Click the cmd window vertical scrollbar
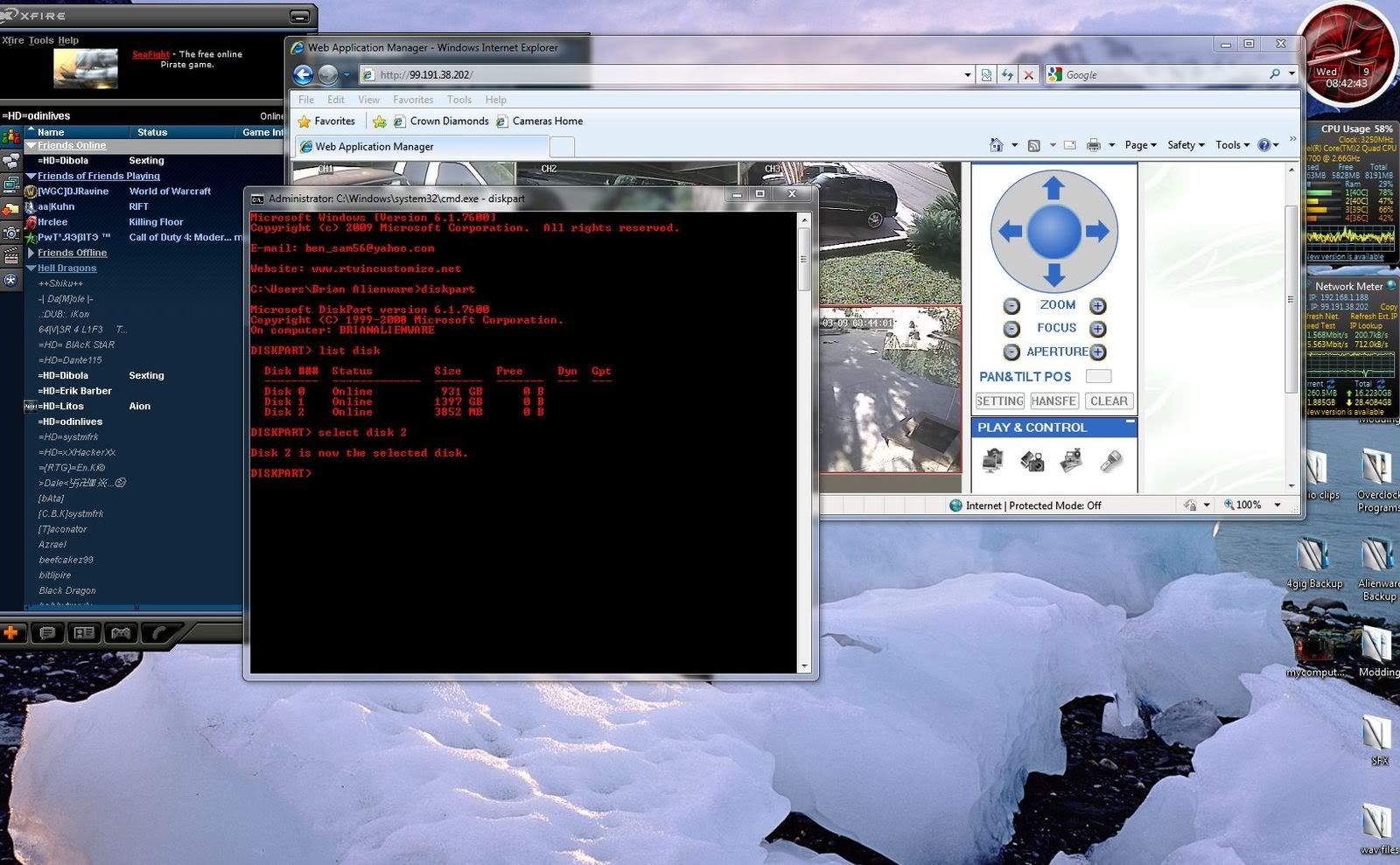This screenshot has width=1400, height=865. coord(804,442)
